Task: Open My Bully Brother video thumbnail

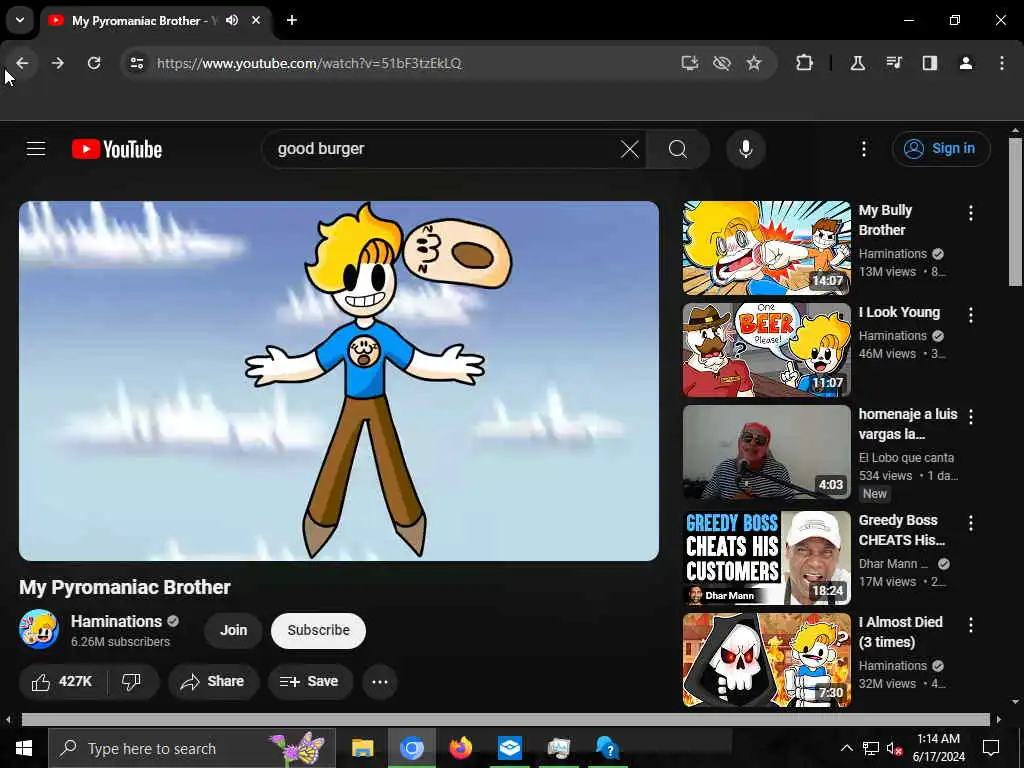Action: [x=767, y=248]
